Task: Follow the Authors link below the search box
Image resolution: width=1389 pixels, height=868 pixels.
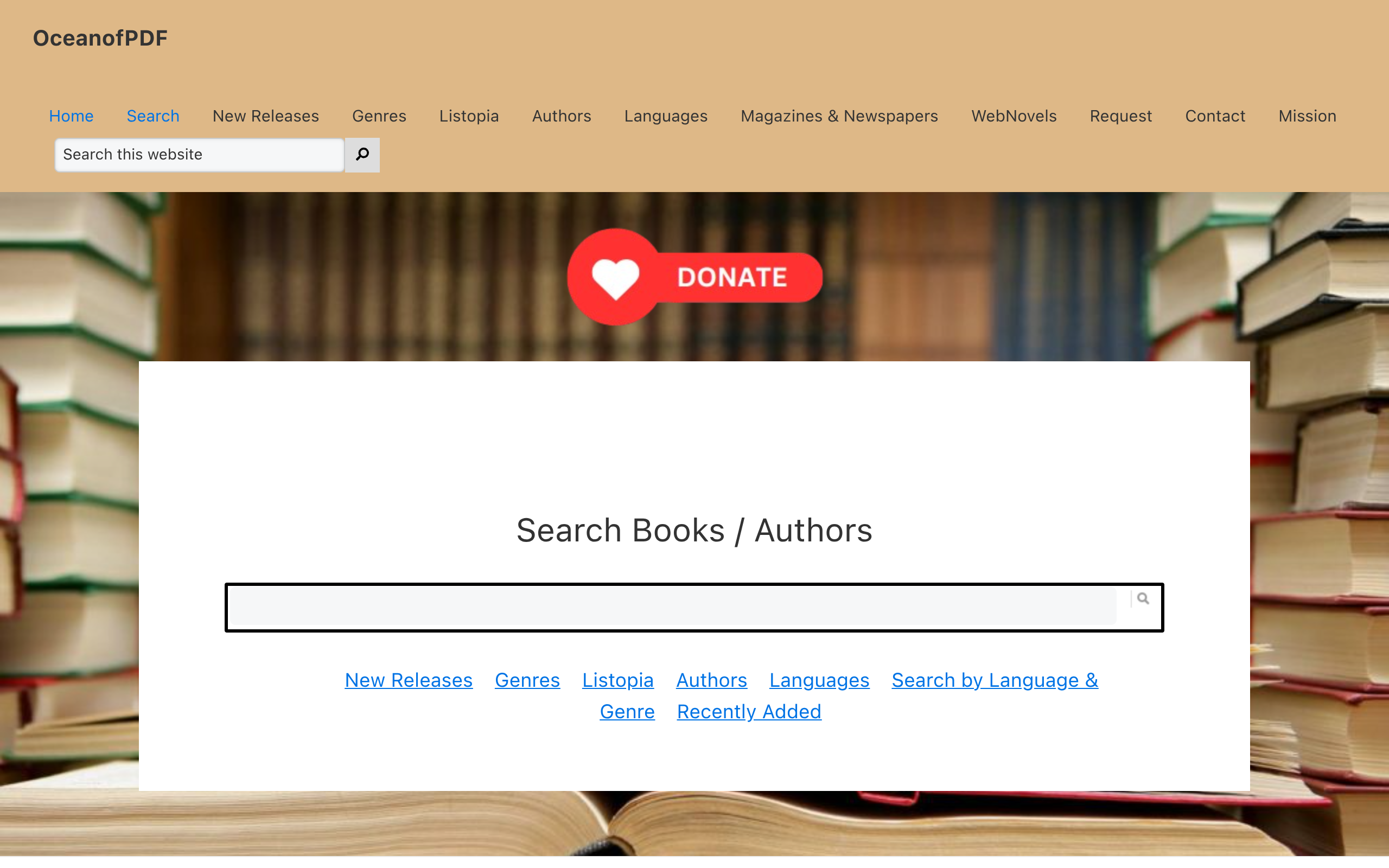Action: (711, 680)
